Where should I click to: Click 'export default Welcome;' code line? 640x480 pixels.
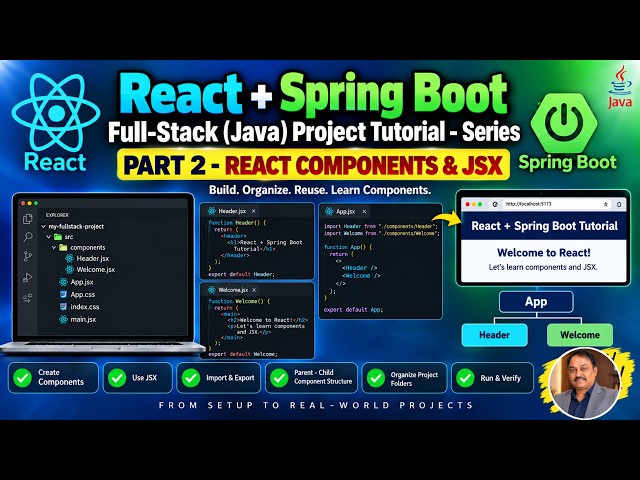(x=242, y=354)
